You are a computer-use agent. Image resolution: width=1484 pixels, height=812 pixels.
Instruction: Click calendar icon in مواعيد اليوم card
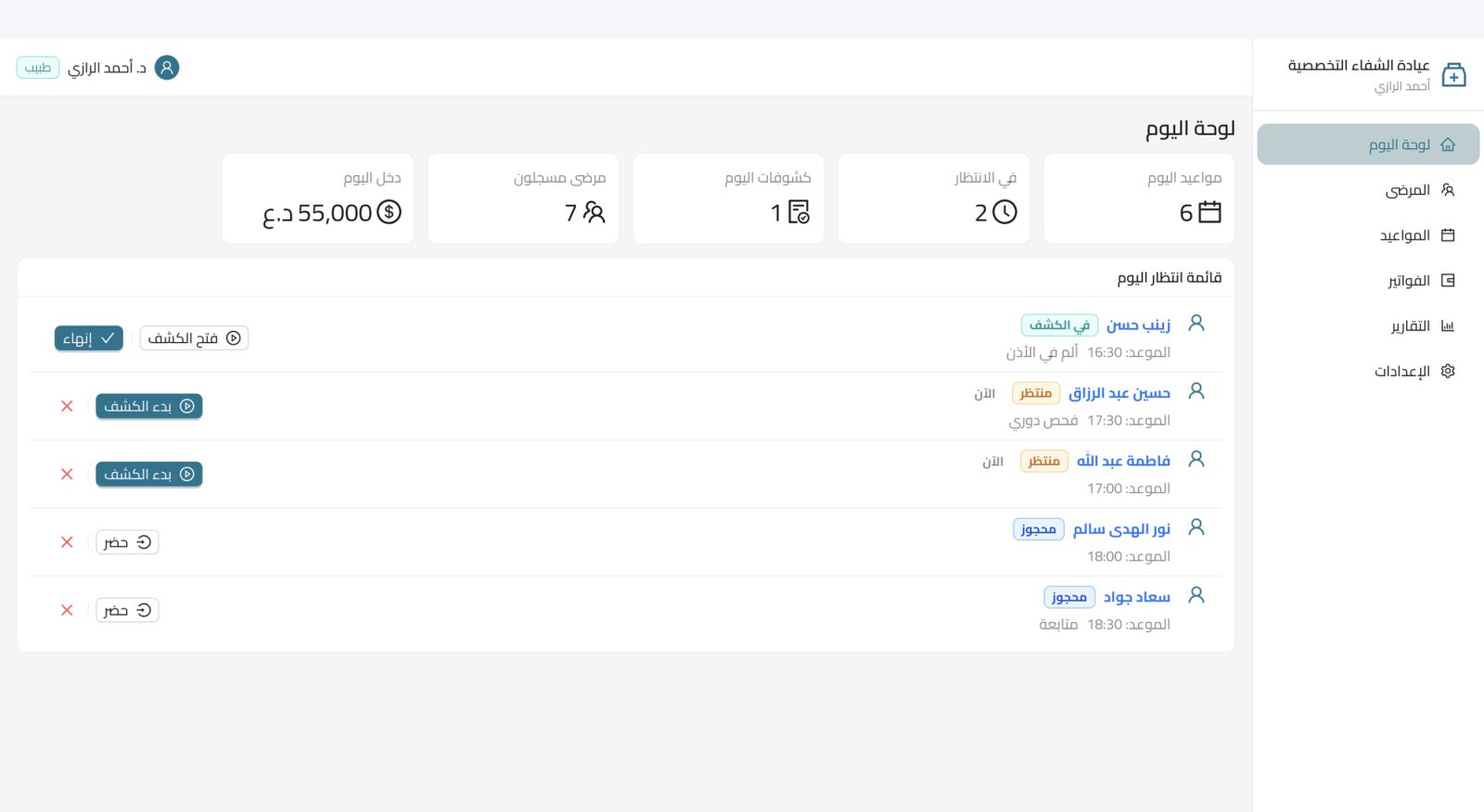1209,212
